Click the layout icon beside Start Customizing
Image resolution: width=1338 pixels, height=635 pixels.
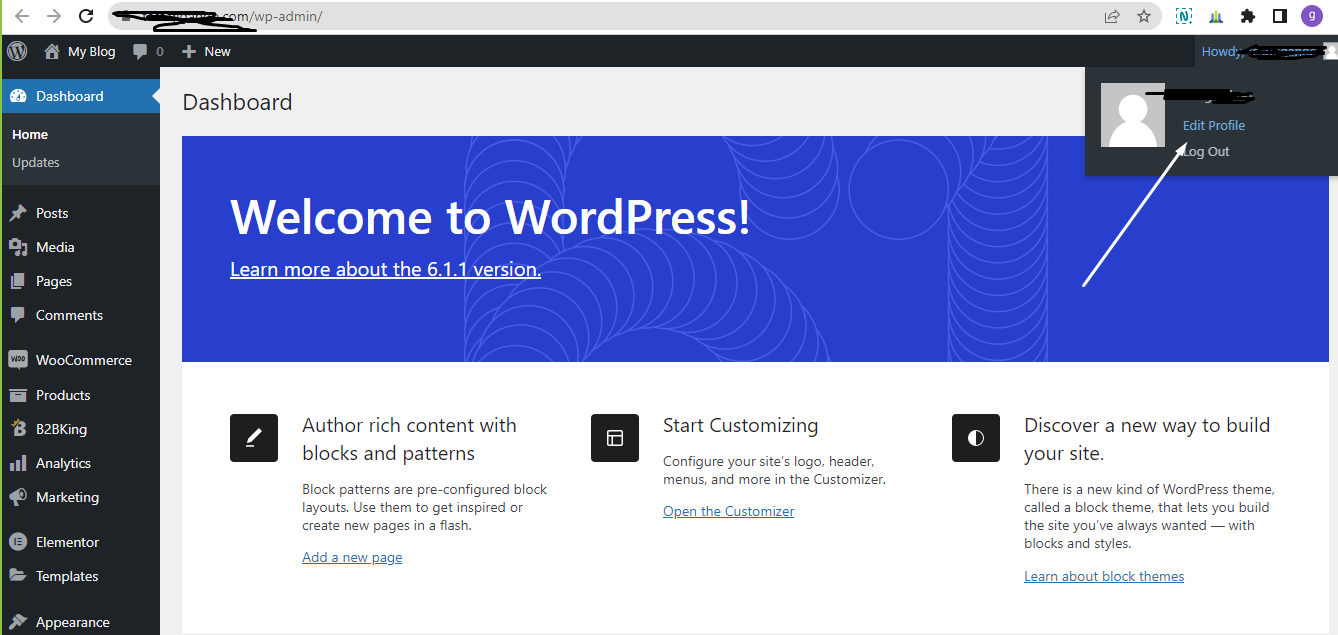615,438
